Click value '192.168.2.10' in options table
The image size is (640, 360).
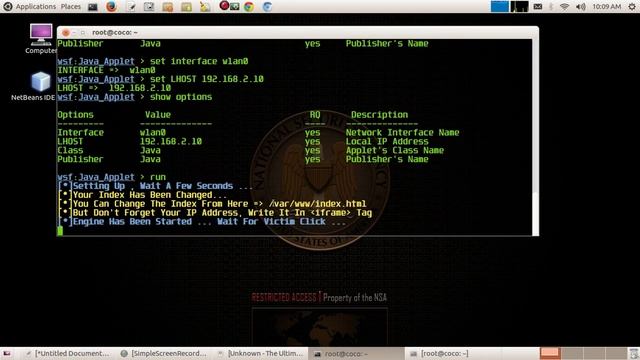coord(171,142)
